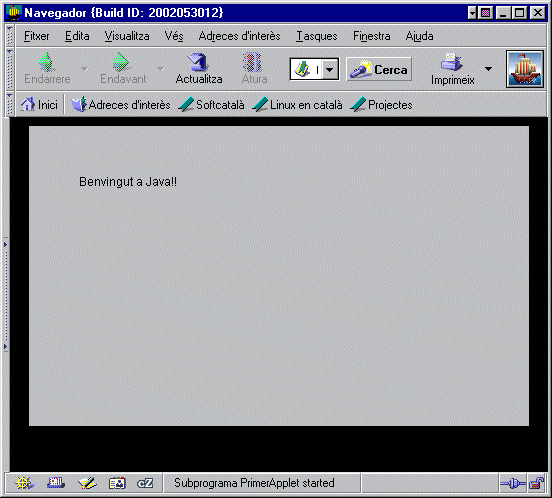The image size is (552, 498).
Task: Toggle the online/offline plug icon
Action: pyautogui.click(x=513, y=483)
